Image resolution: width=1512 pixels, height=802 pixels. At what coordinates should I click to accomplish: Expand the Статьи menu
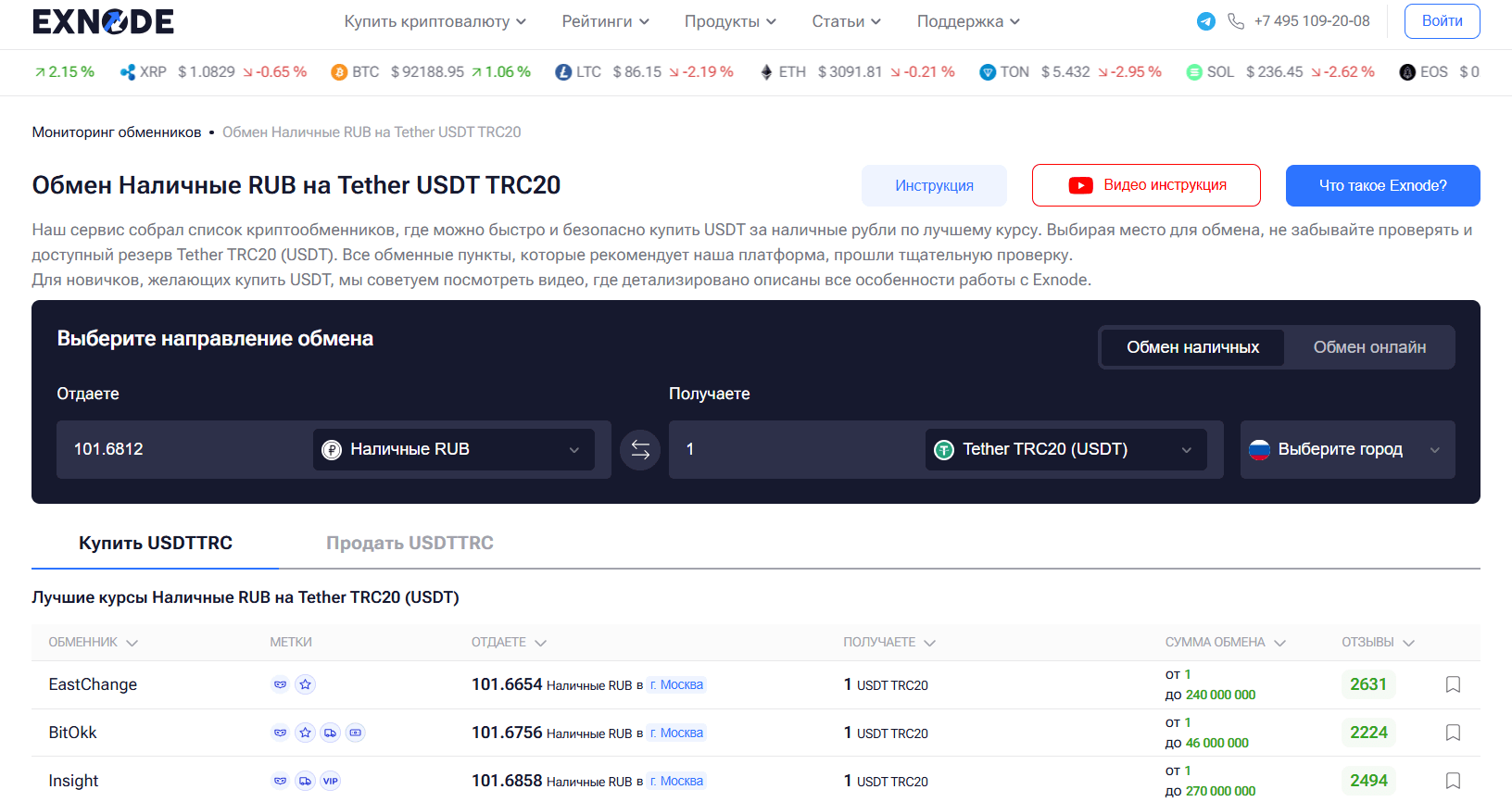[x=846, y=21]
